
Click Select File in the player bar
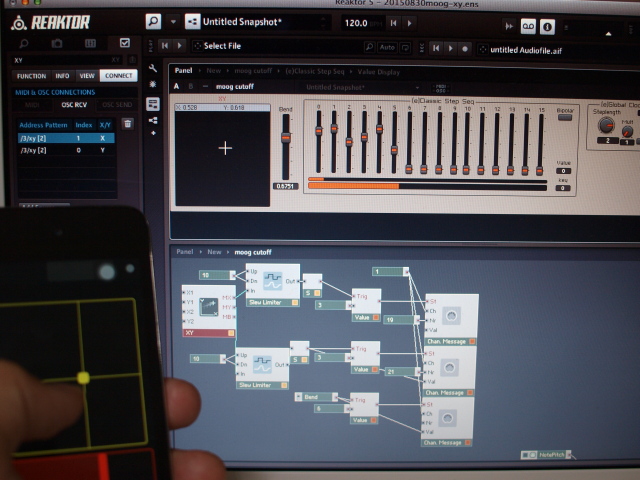pos(222,46)
